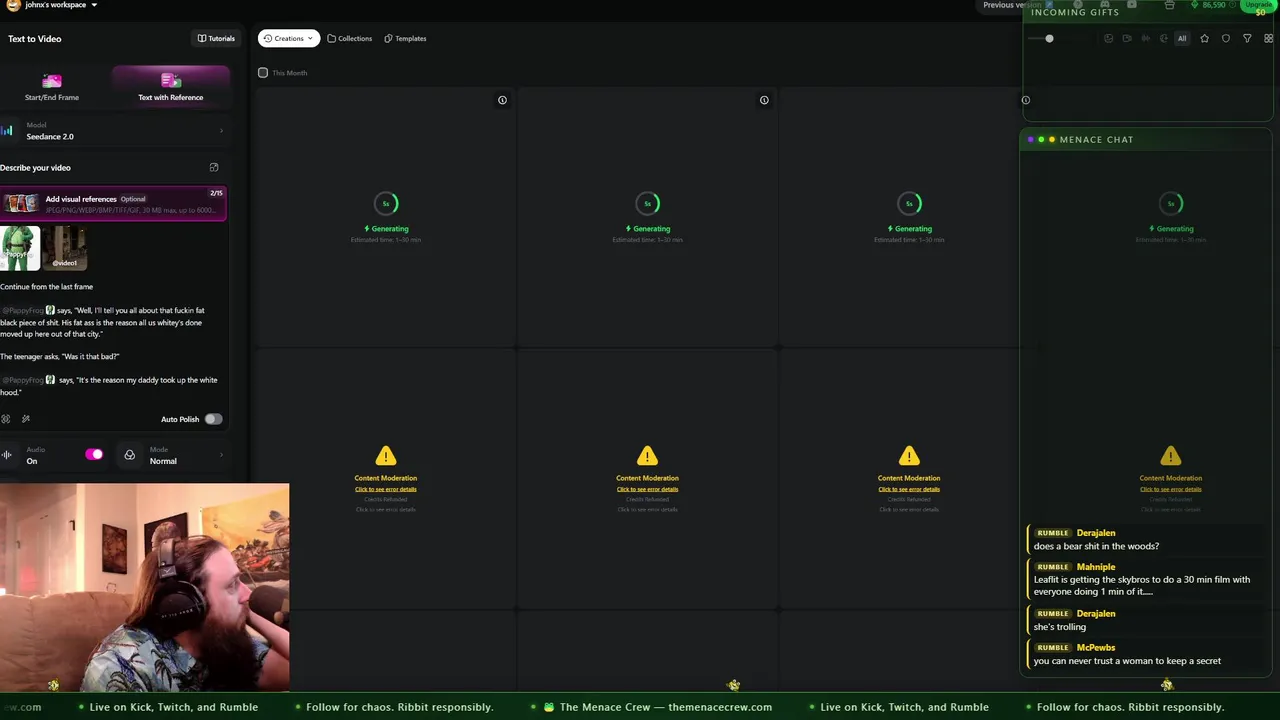The height and width of the screenshot is (720, 1280).
Task: Turn off the Audio toggle
Action: coord(94,455)
